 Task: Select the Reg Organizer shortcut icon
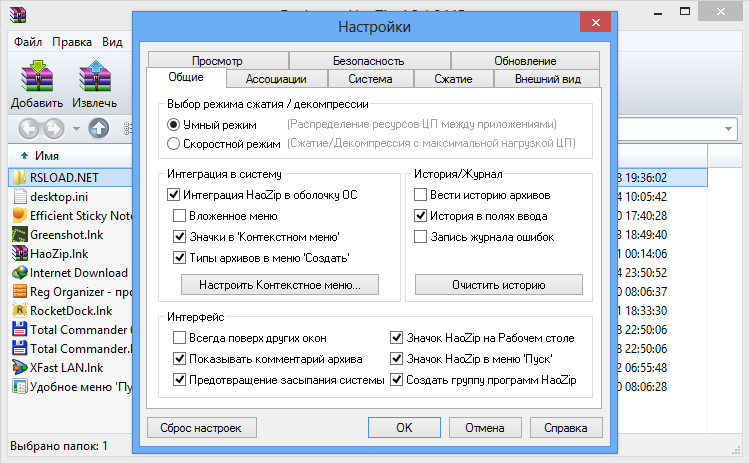click(x=20, y=291)
